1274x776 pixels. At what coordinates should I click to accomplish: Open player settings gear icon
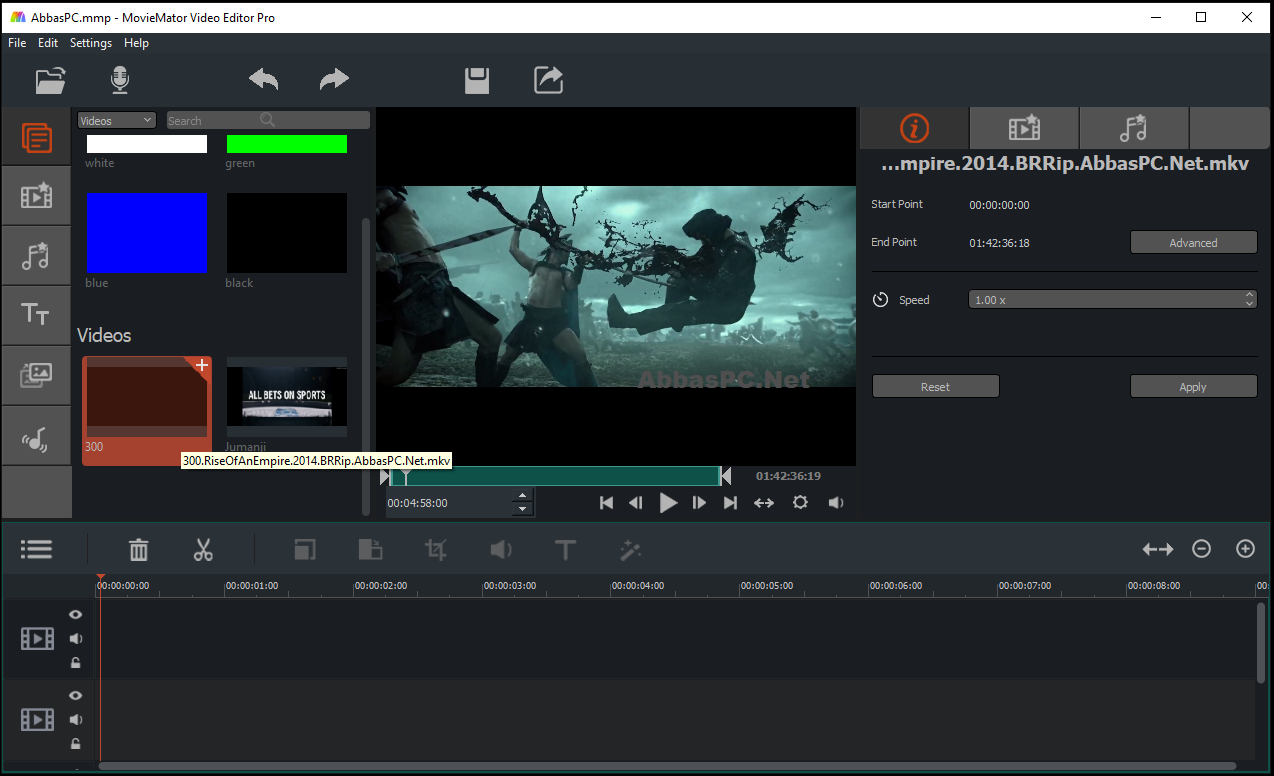[800, 503]
